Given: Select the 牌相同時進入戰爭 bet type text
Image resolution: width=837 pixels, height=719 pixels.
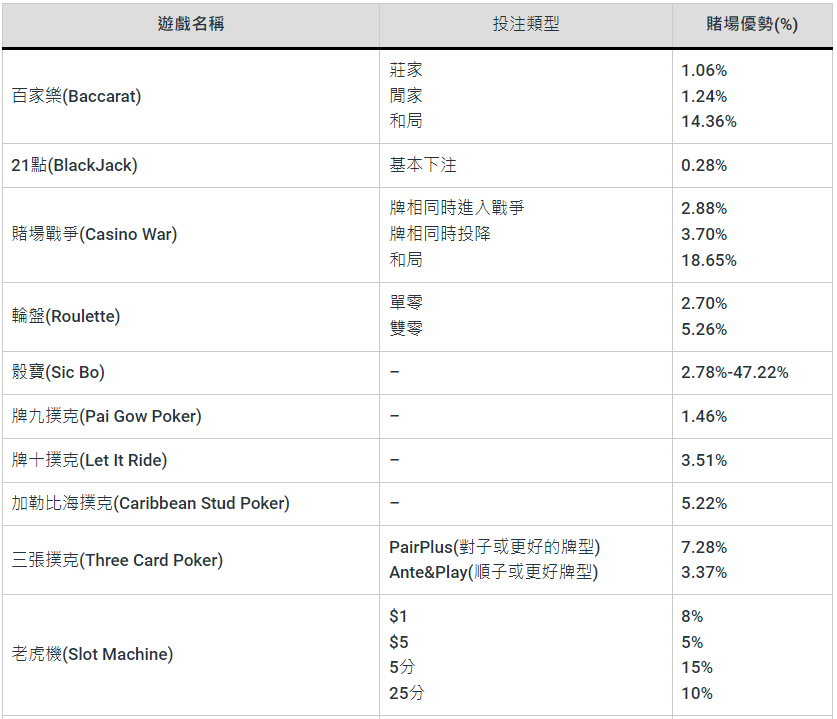Looking at the screenshot, I should pos(456,209).
